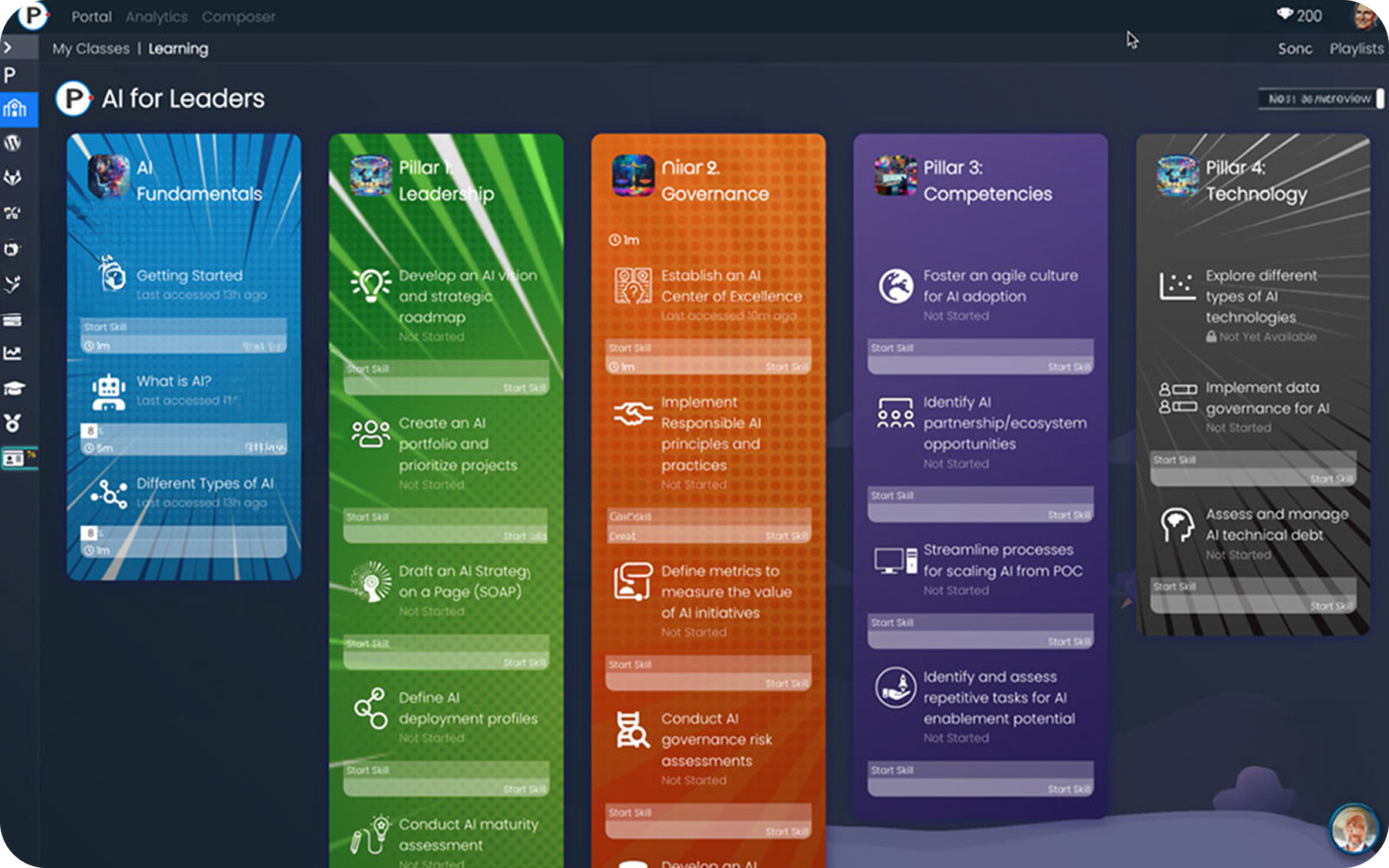Start the 'Foster an agile culture' skill
Image resolution: width=1389 pixels, height=868 pixels.
[x=980, y=356]
